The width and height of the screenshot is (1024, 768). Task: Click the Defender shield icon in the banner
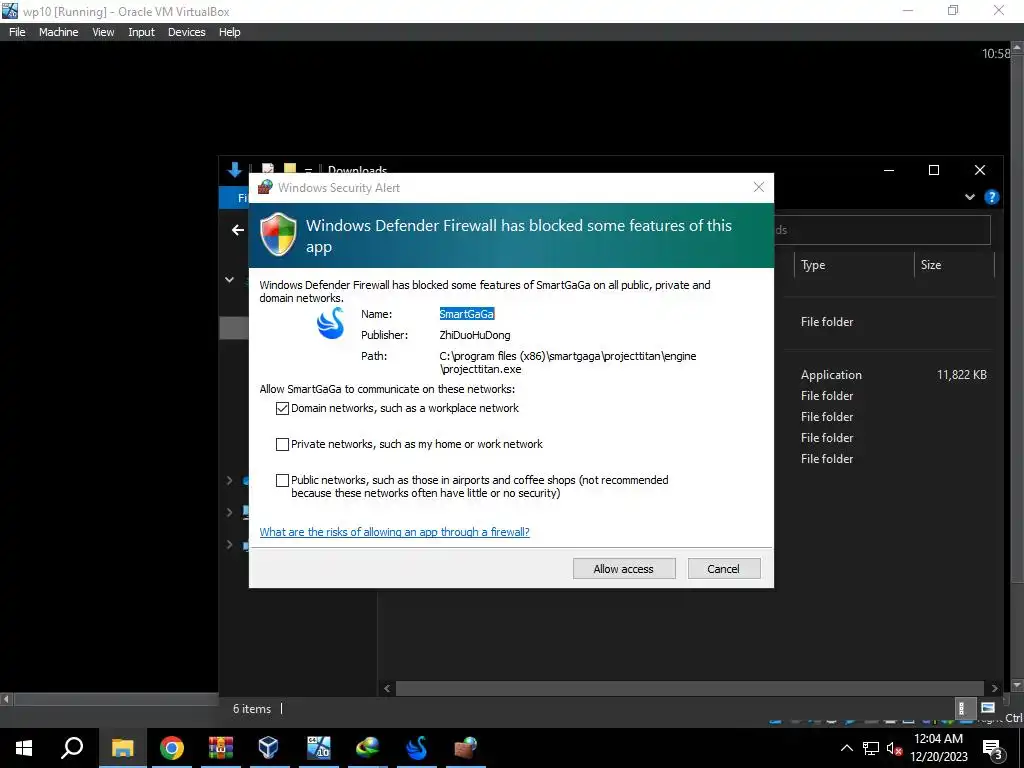click(x=278, y=234)
